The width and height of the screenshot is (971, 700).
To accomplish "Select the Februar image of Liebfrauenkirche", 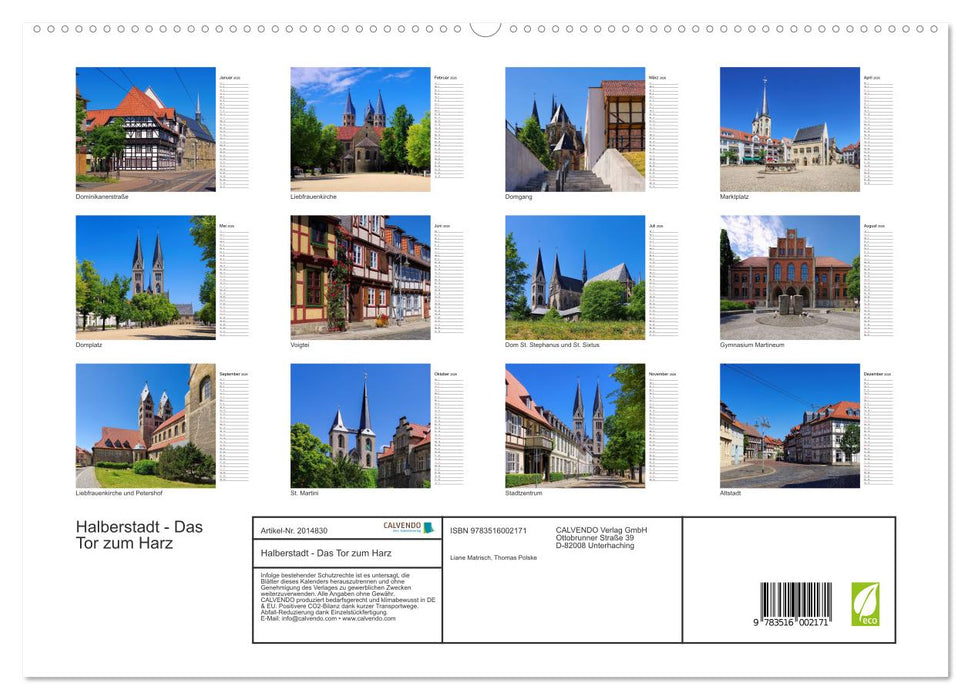I will tap(360, 130).
